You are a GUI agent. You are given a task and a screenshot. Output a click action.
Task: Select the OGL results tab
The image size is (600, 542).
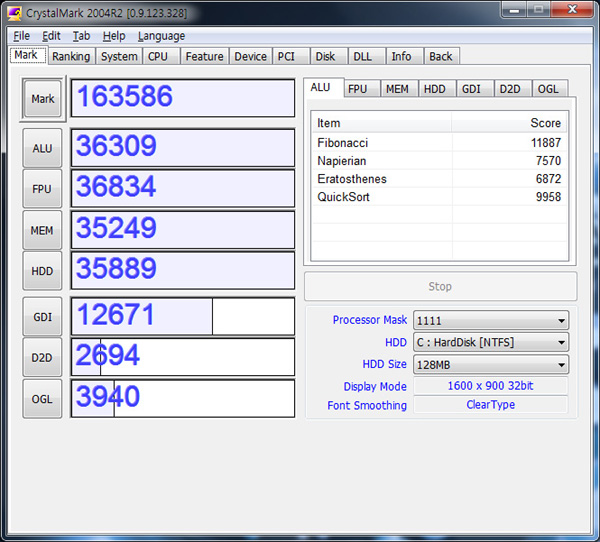click(550, 89)
